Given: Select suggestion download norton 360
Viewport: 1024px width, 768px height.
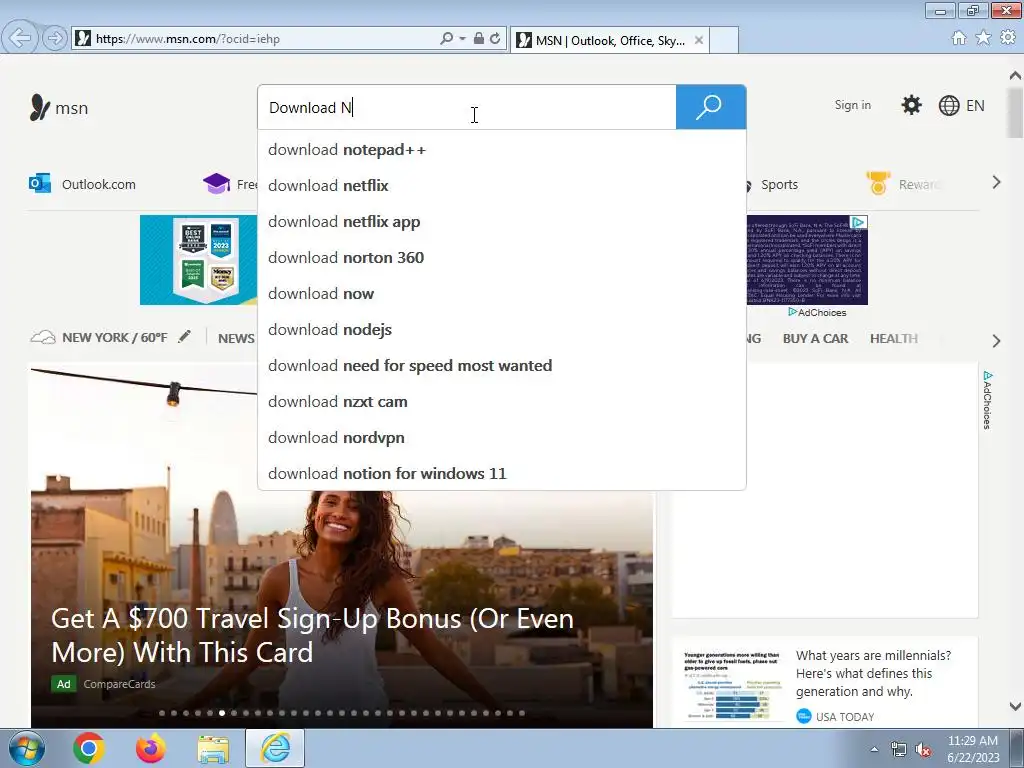Looking at the screenshot, I should pos(502,257).
